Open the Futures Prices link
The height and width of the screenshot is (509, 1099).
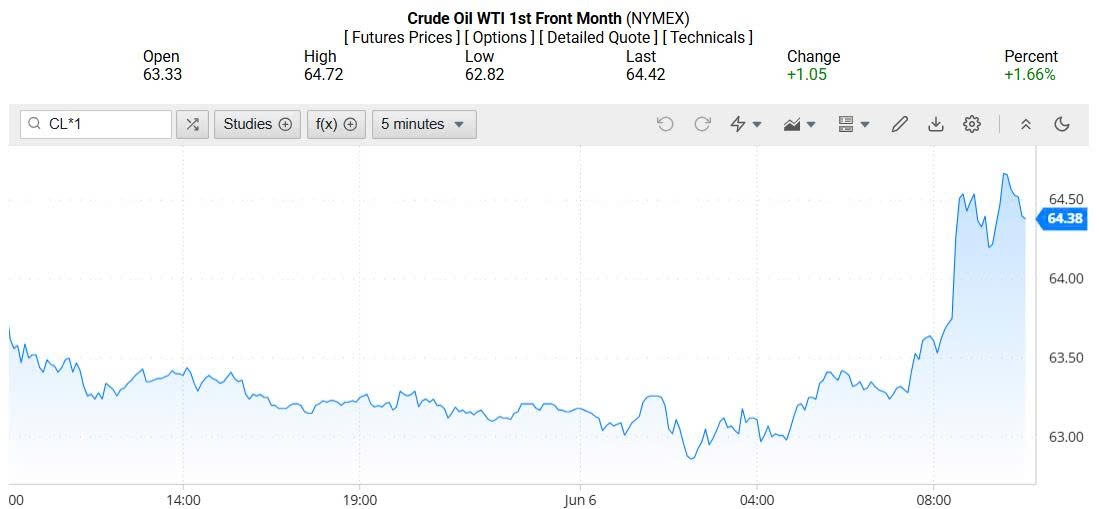403,37
